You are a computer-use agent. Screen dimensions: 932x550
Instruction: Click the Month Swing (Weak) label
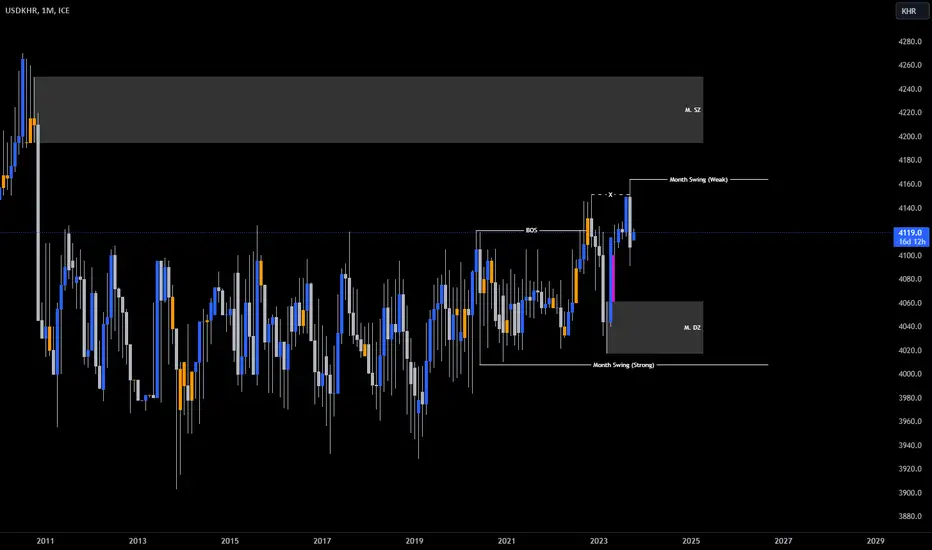[698, 180]
